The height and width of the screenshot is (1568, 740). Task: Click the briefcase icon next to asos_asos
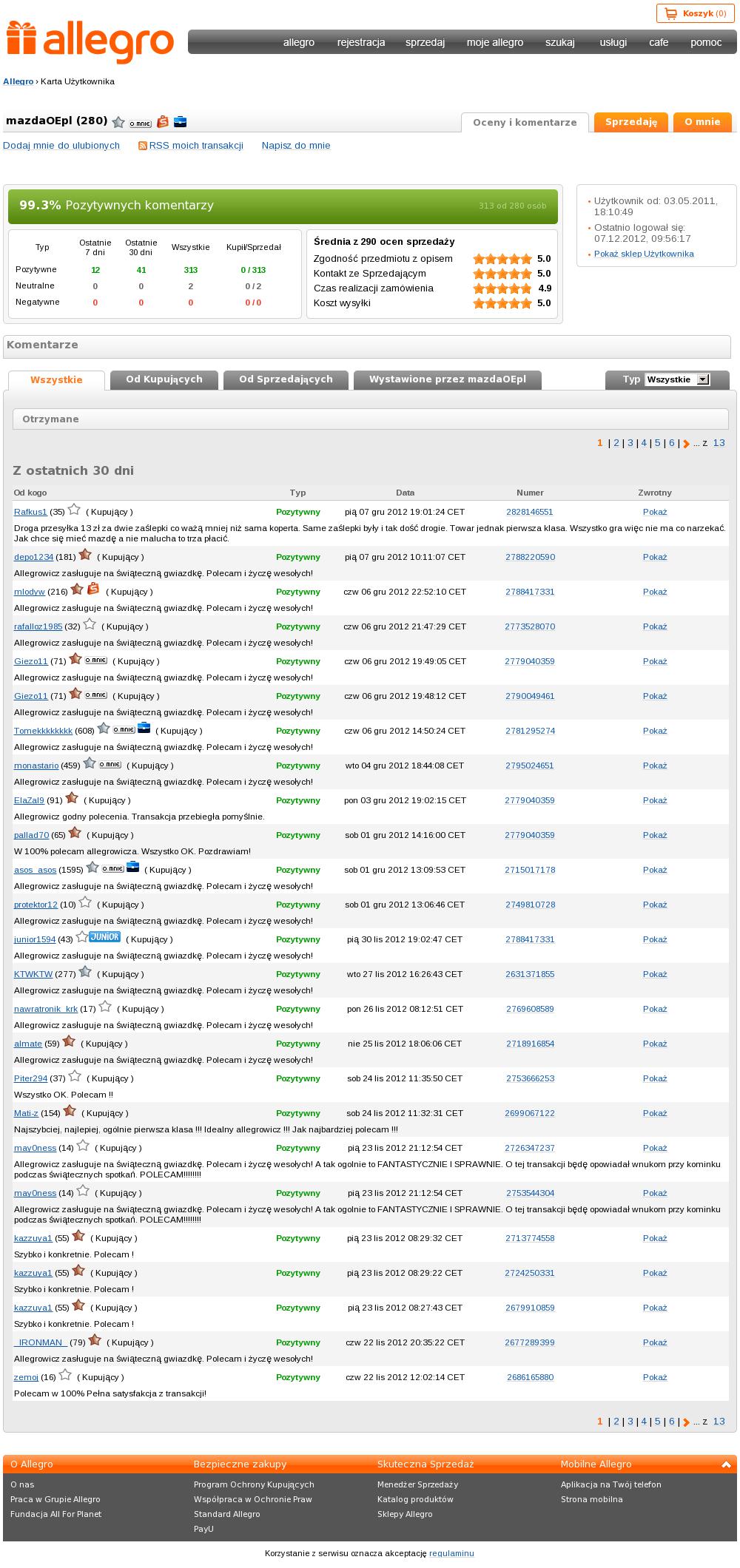coord(132,867)
